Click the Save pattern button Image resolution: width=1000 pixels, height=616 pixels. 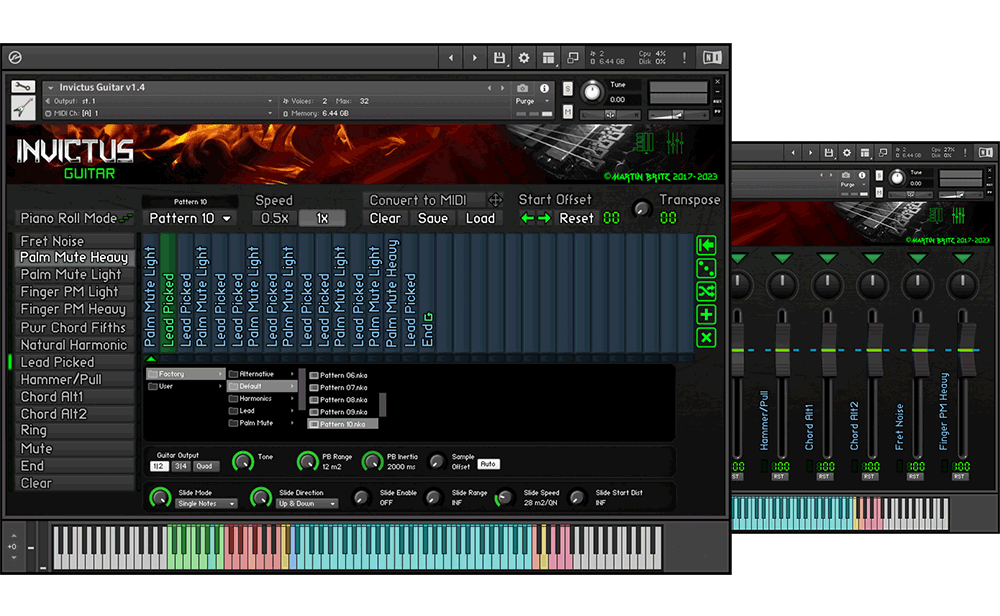[432, 218]
